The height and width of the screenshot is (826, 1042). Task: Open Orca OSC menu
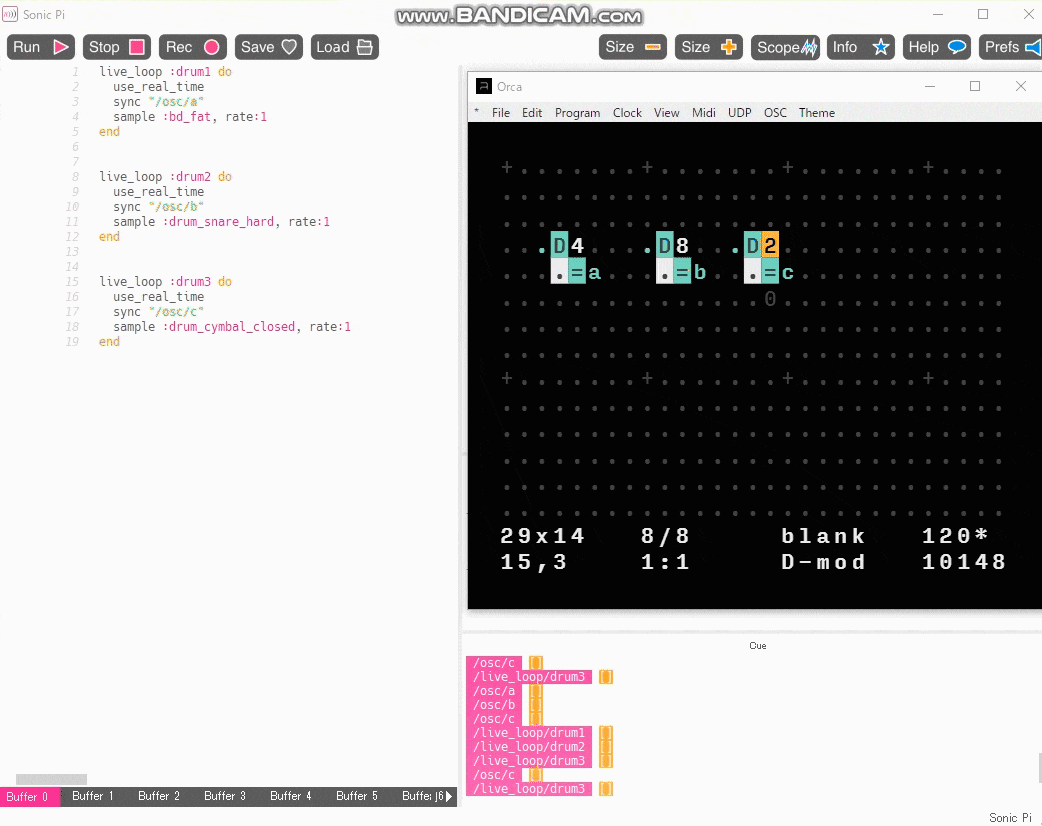tap(776, 113)
